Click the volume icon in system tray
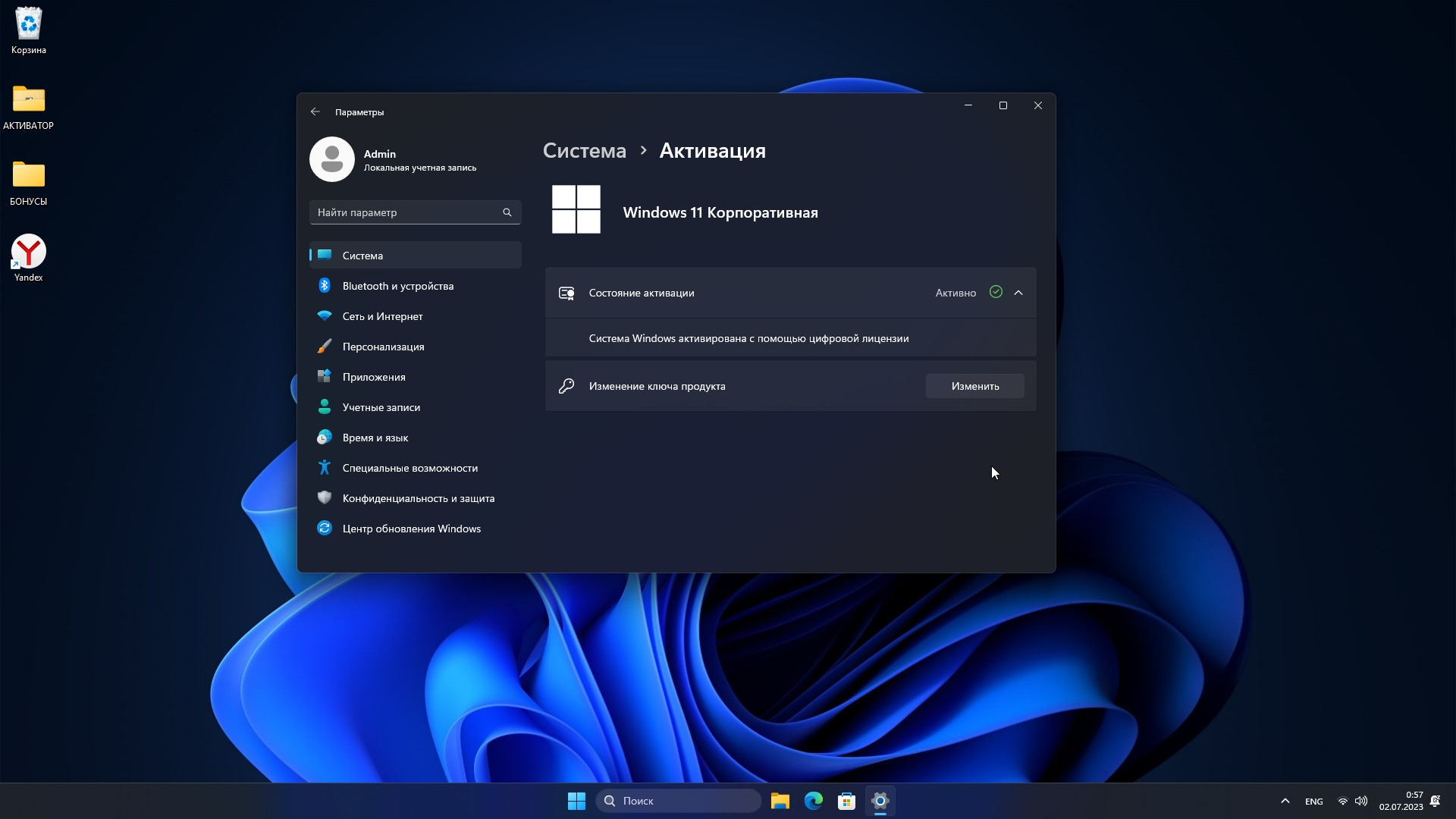The height and width of the screenshot is (819, 1456). tap(1361, 801)
